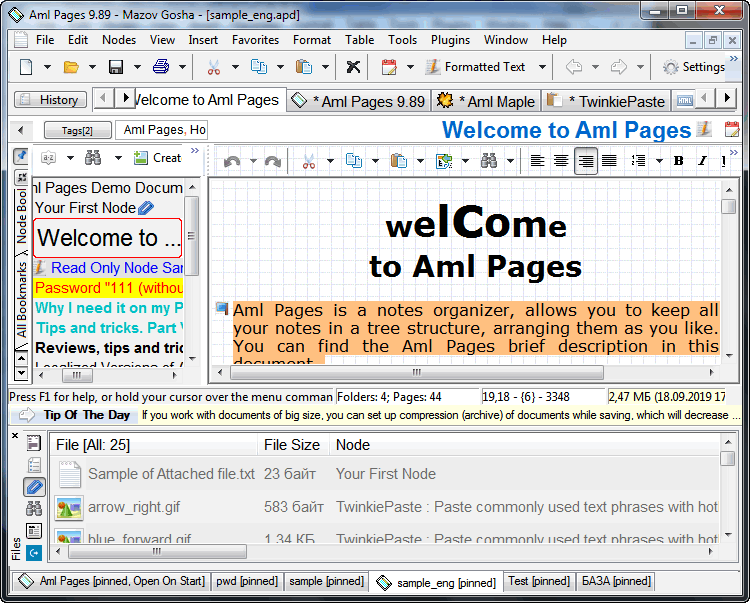Image resolution: width=750 pixels, height=603 pixels.
Task: Click the Tip Of The Day label
Action: pyautogui.click(x=87, y=415)
